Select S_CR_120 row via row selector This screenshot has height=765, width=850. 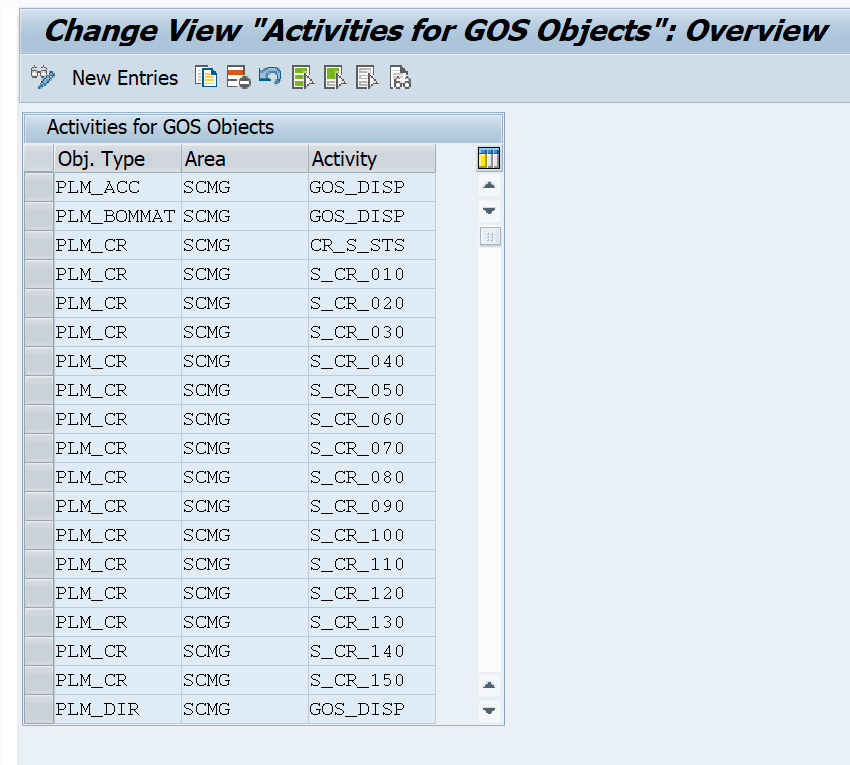[39, 593]
